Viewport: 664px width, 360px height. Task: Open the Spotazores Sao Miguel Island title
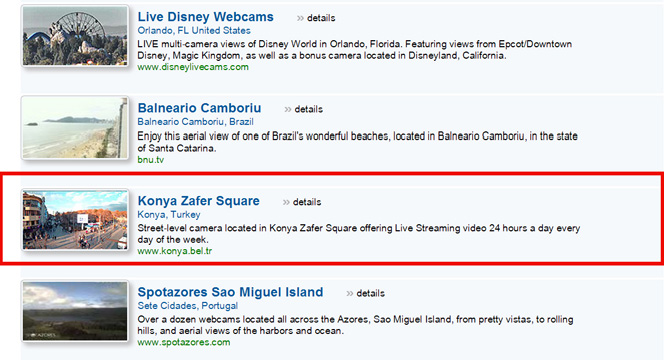pos(230,292)
